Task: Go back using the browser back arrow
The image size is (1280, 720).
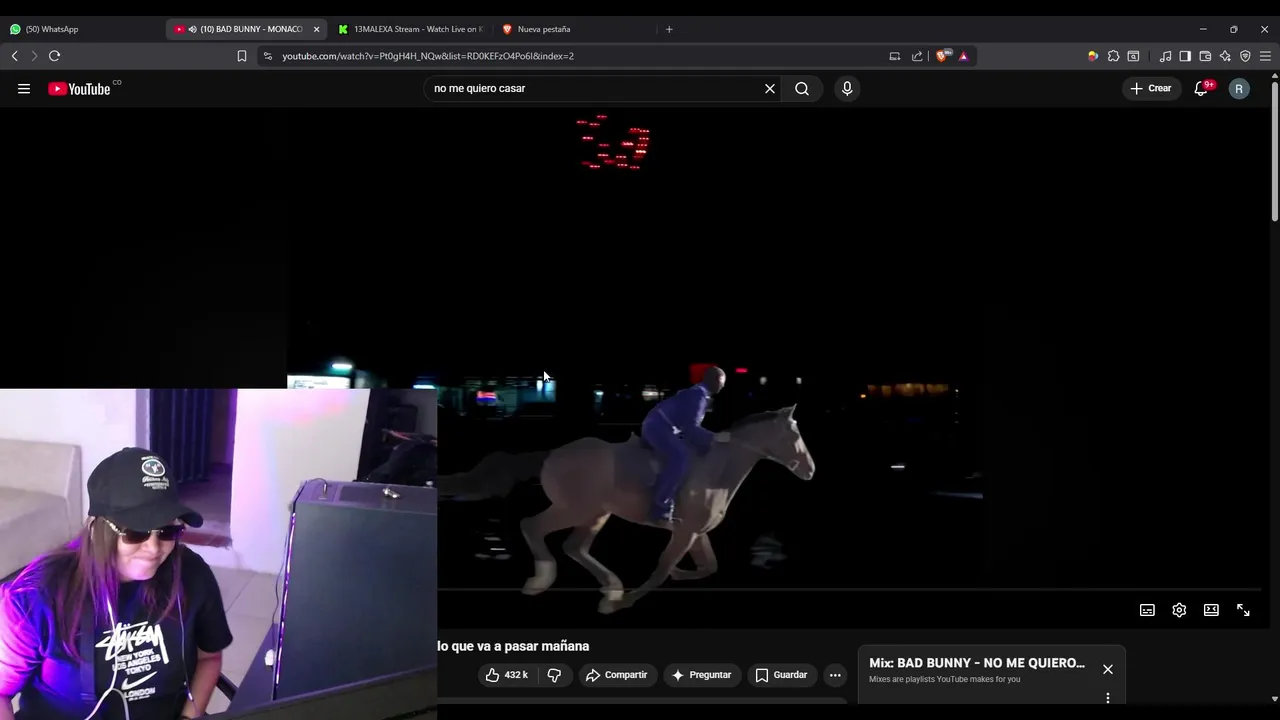Action: 14,56
